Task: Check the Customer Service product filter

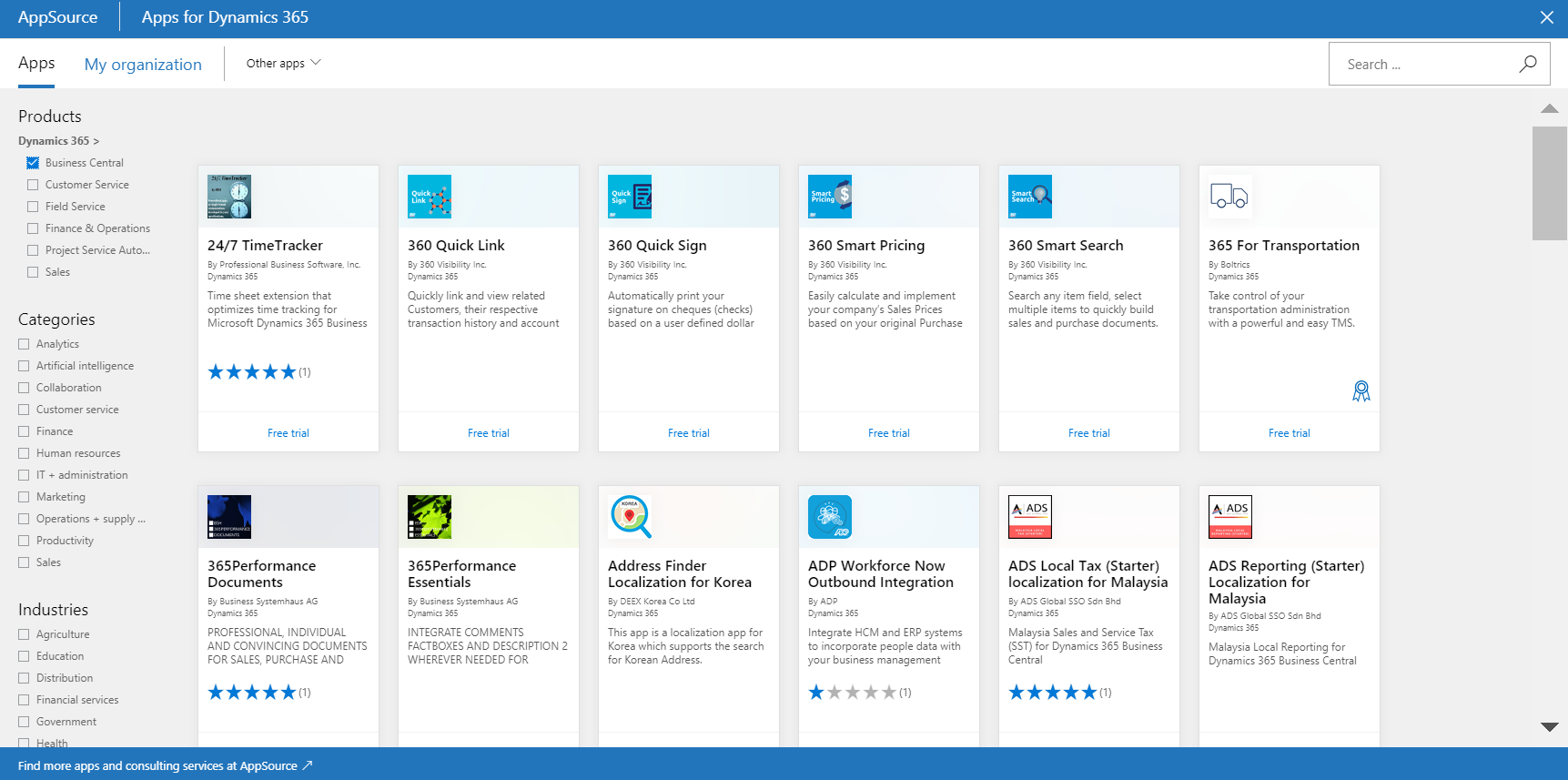Action: [33, 185]
